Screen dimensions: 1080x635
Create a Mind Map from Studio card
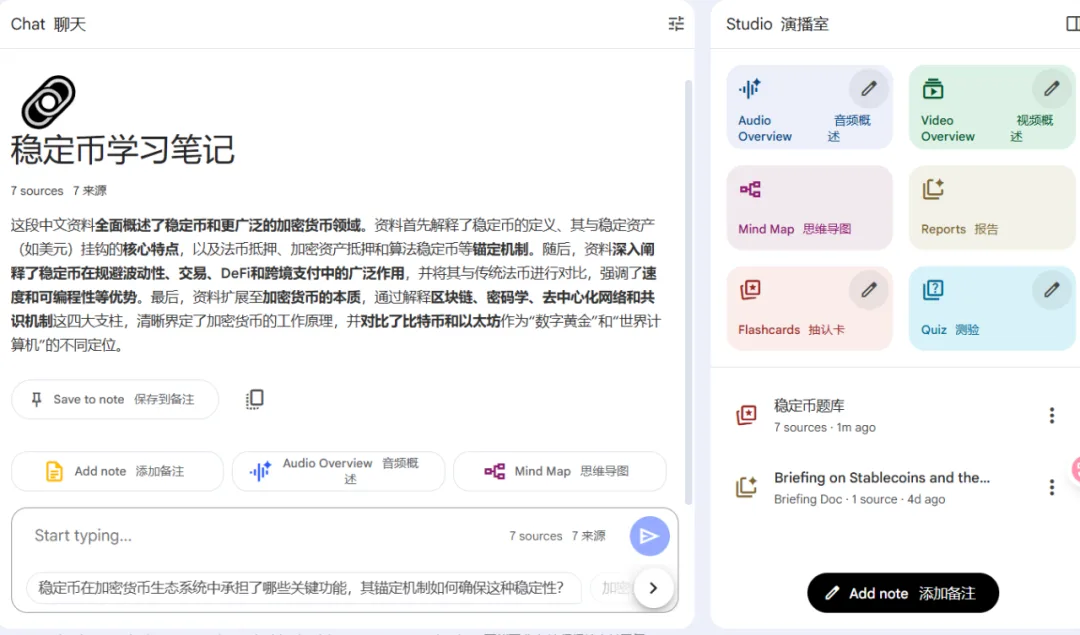(809, 207)
